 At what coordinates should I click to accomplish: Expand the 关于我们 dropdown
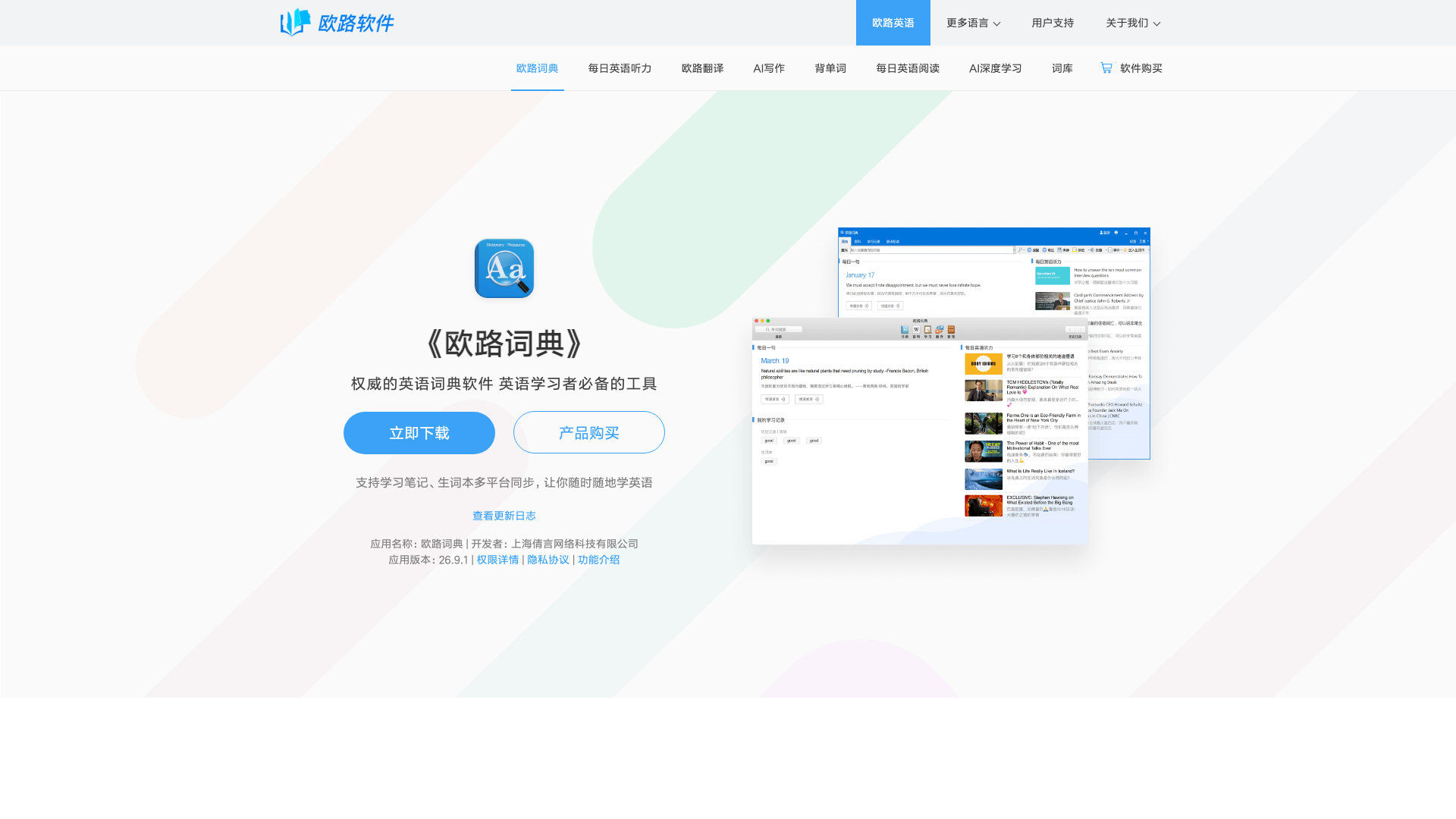tap(1133, 23)
